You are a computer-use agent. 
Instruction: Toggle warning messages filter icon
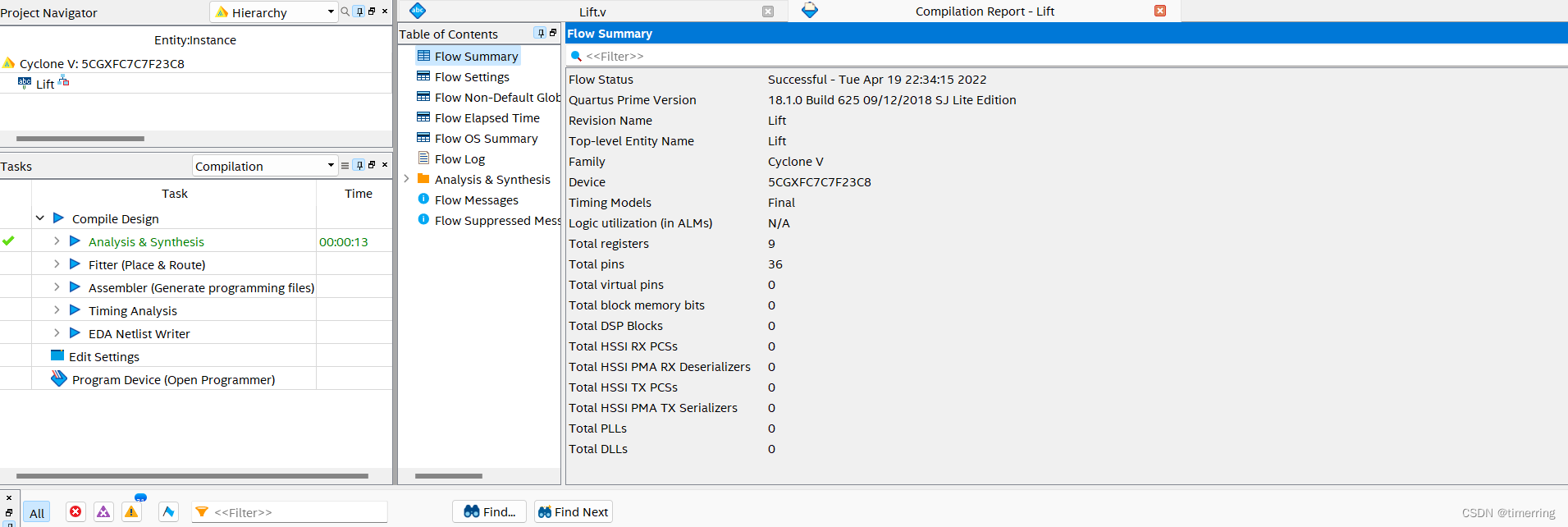[131, 512]
